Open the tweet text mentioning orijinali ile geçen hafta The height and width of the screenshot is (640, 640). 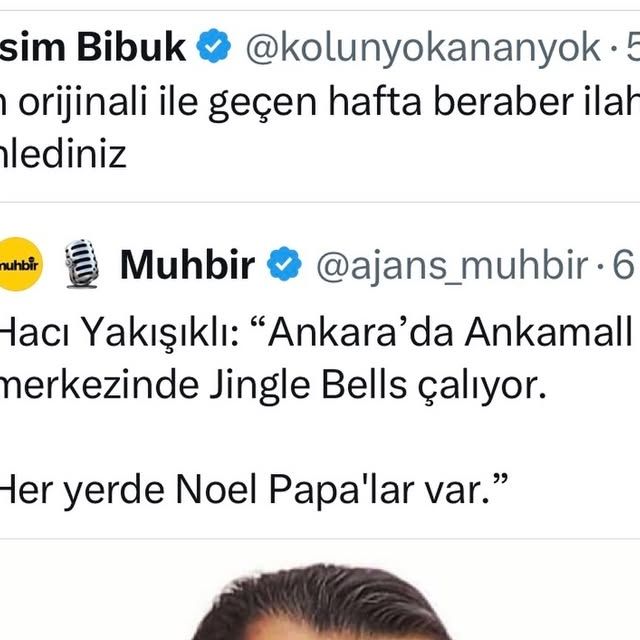click(320, 129)
